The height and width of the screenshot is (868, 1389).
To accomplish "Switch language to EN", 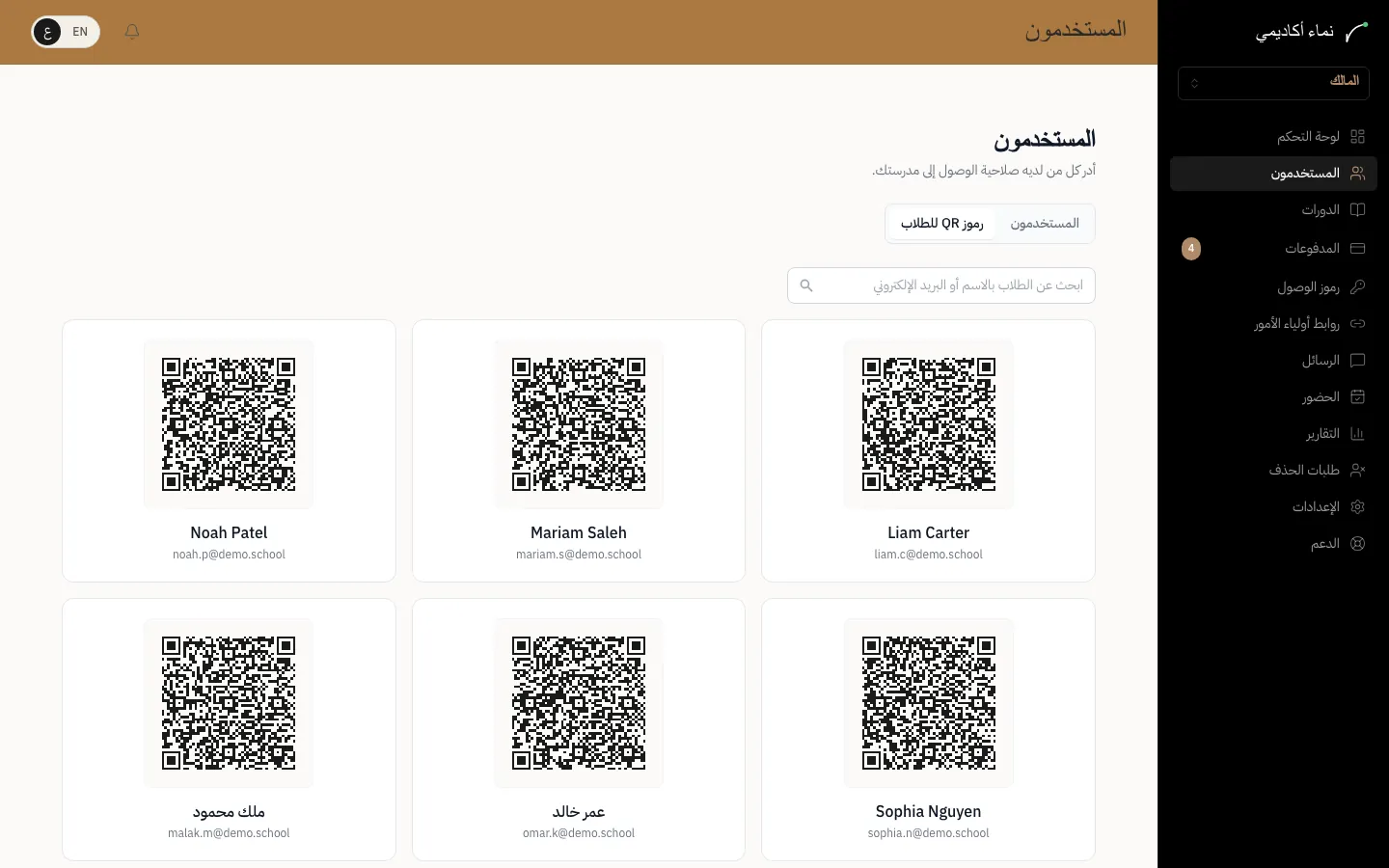I will (x=80, y=32).
